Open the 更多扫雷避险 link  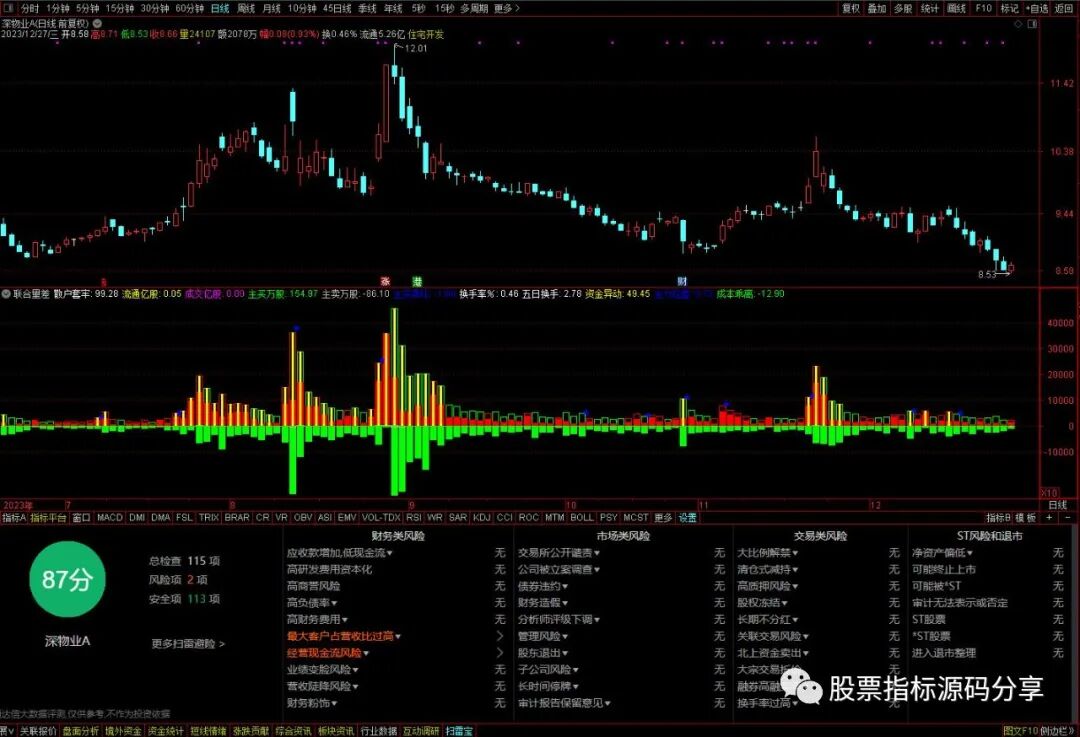[x=188, y=643]
